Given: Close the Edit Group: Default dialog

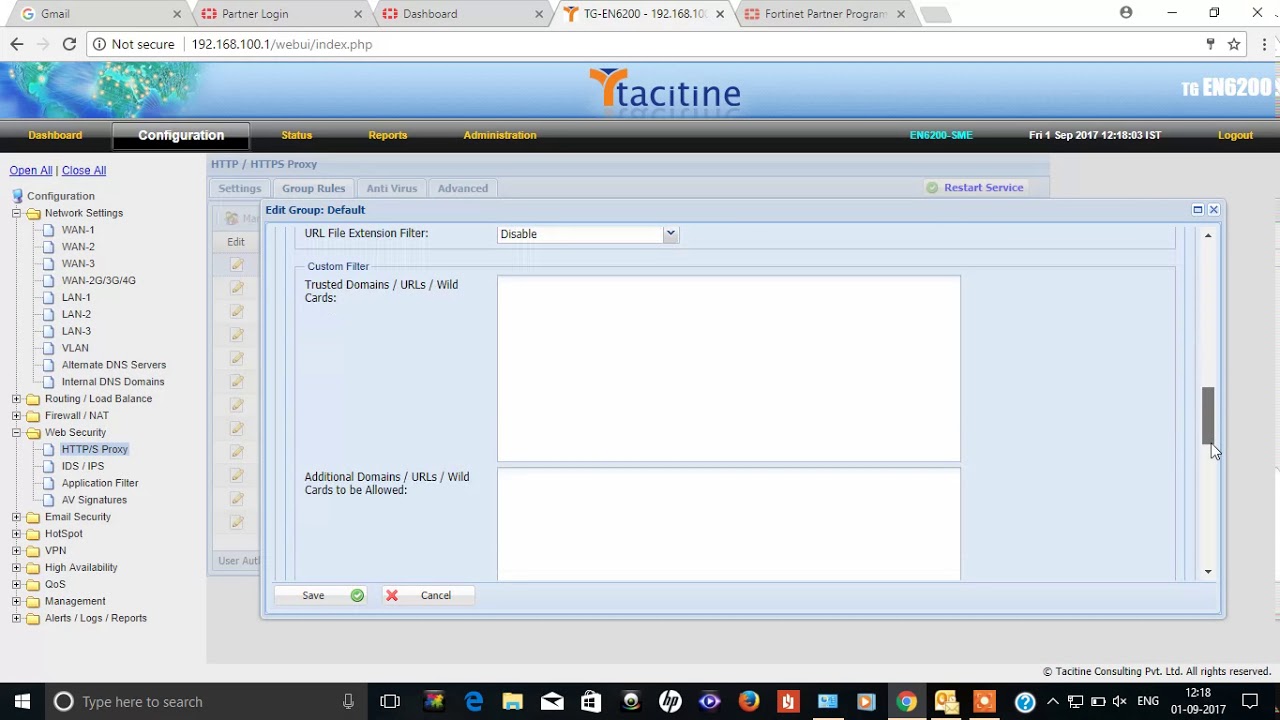Looking at the screenshot, I should coord(1213,210).
